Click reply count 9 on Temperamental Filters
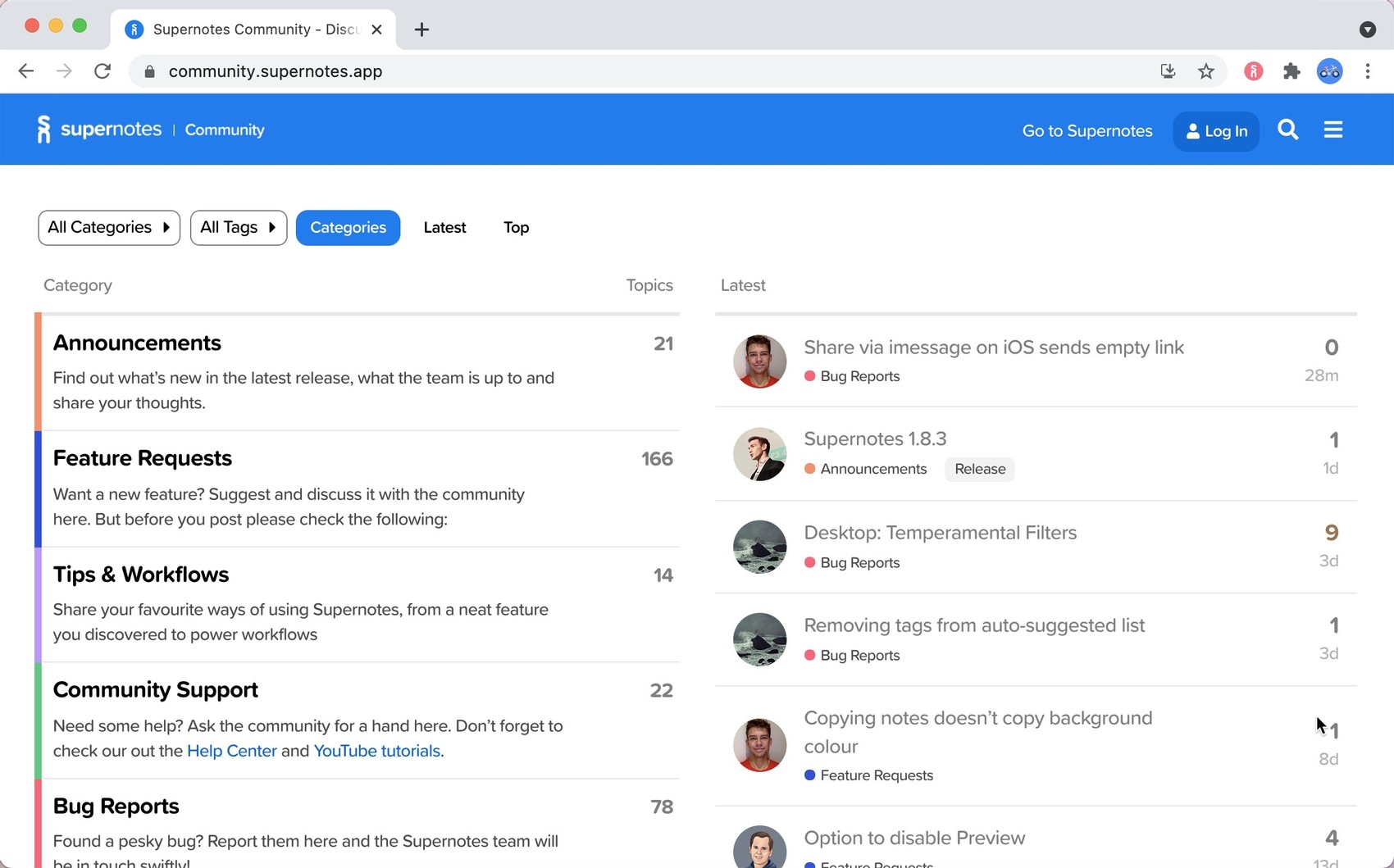1394x868 pixels. coord(1332,533)
